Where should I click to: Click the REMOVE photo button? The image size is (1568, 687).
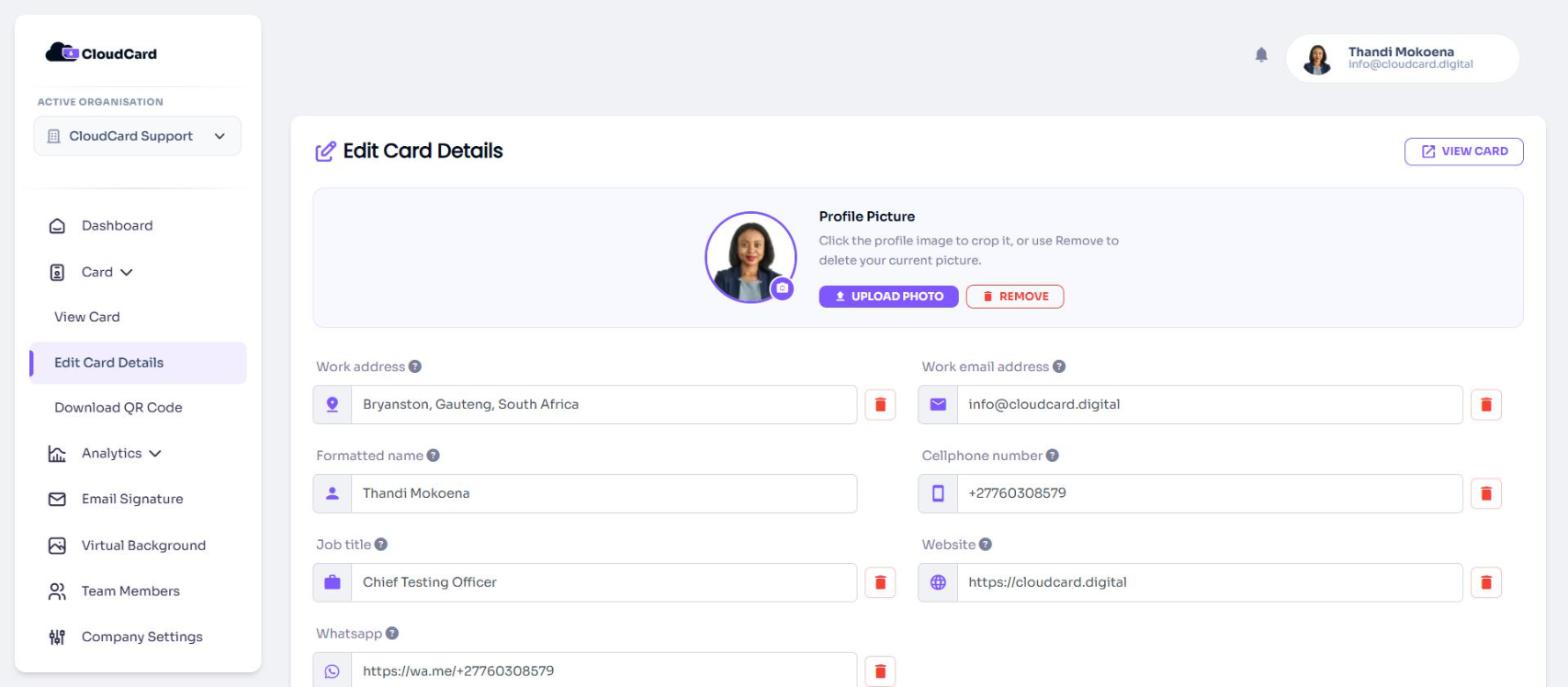click(1015, 297)
